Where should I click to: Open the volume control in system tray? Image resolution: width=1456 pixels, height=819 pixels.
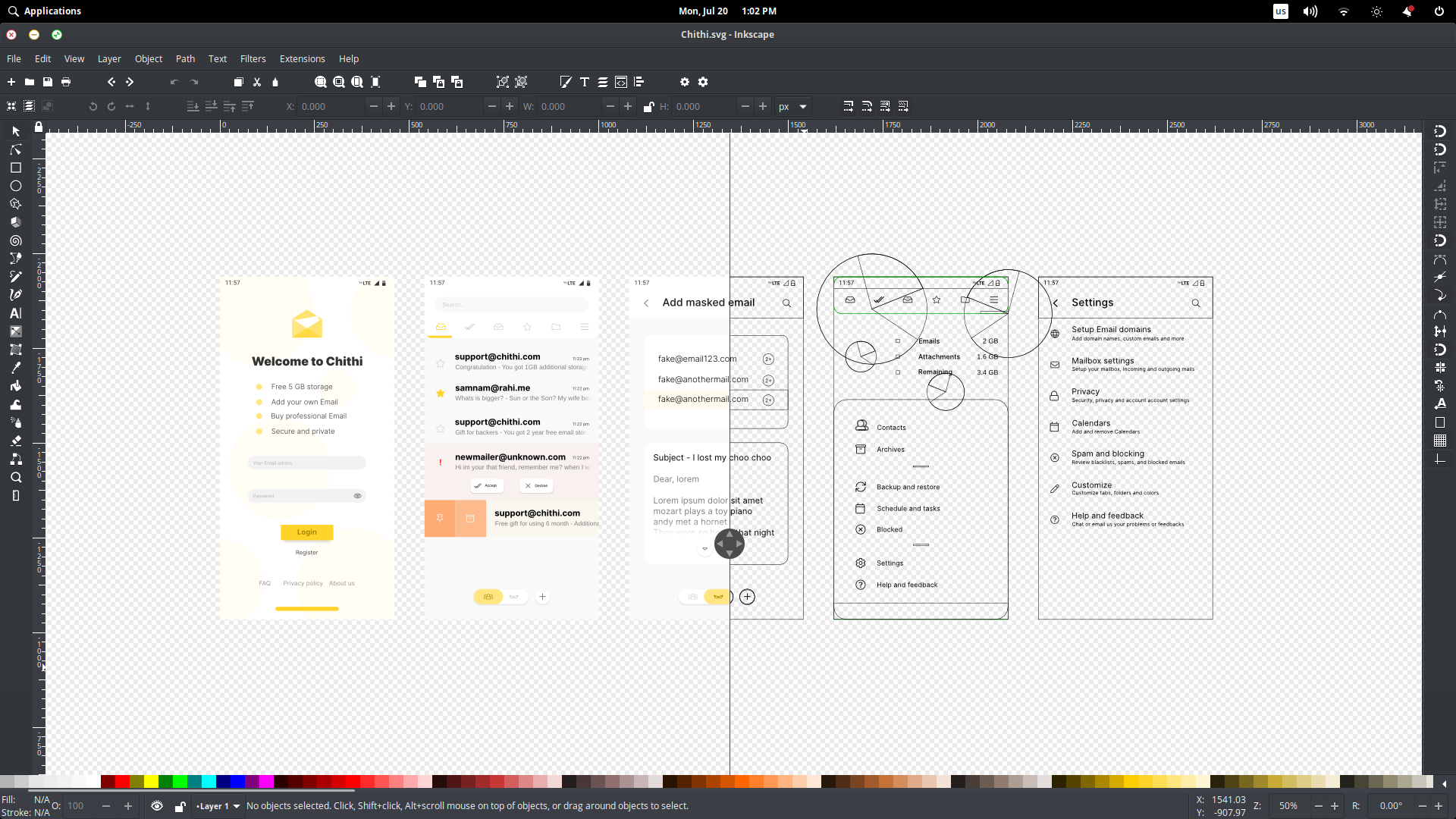coord(1310,11)
